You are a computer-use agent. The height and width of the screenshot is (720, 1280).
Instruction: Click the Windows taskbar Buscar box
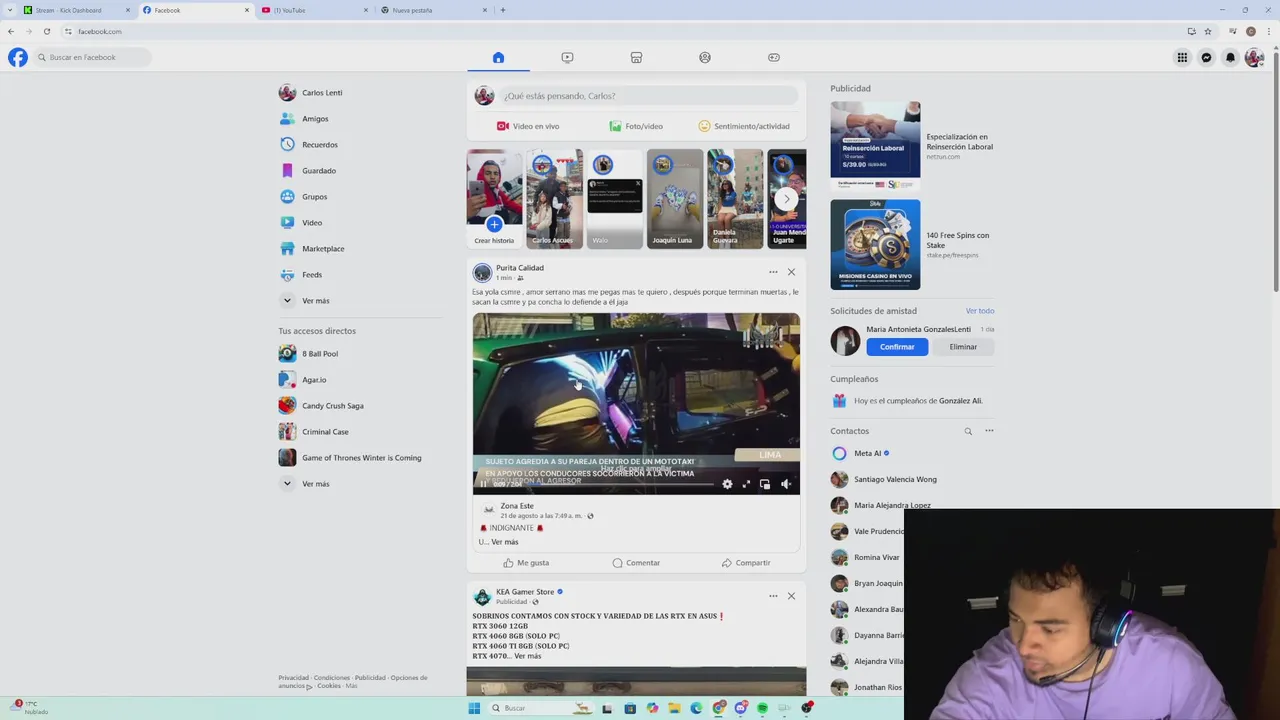[x=543, y=708]
